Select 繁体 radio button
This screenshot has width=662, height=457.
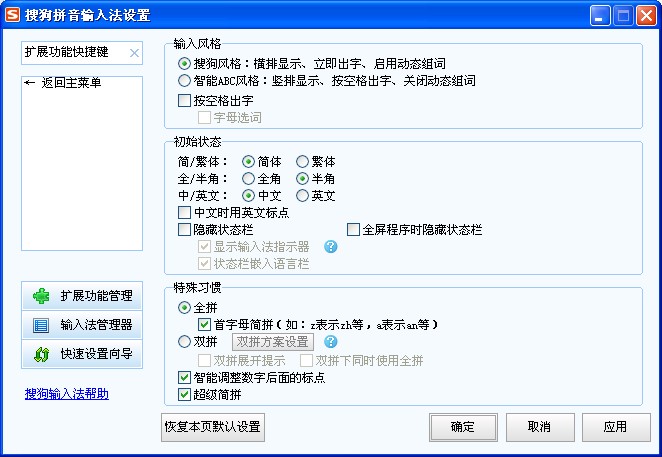coord(302,162)
